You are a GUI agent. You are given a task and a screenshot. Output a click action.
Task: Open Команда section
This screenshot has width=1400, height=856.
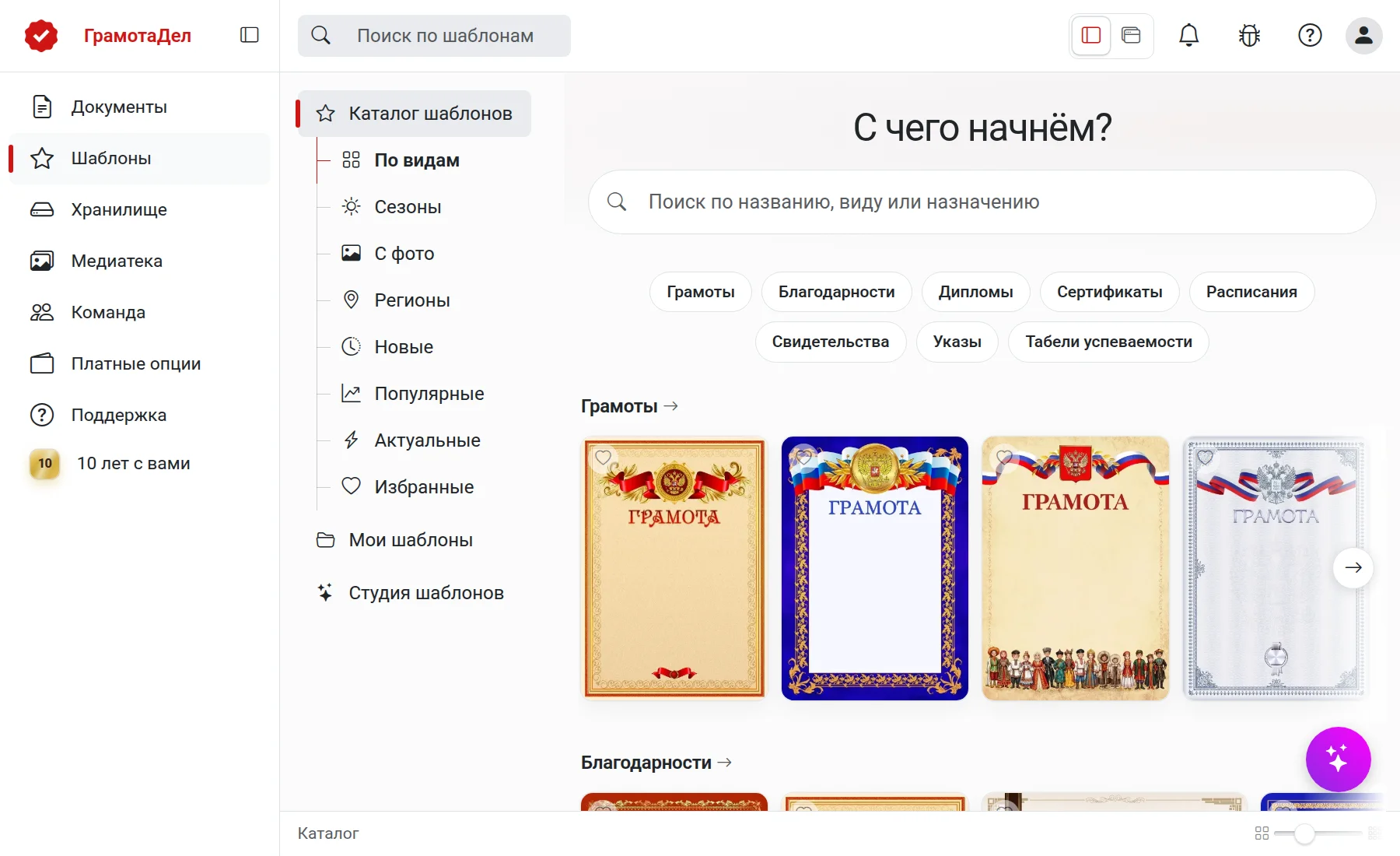point(140,312)
